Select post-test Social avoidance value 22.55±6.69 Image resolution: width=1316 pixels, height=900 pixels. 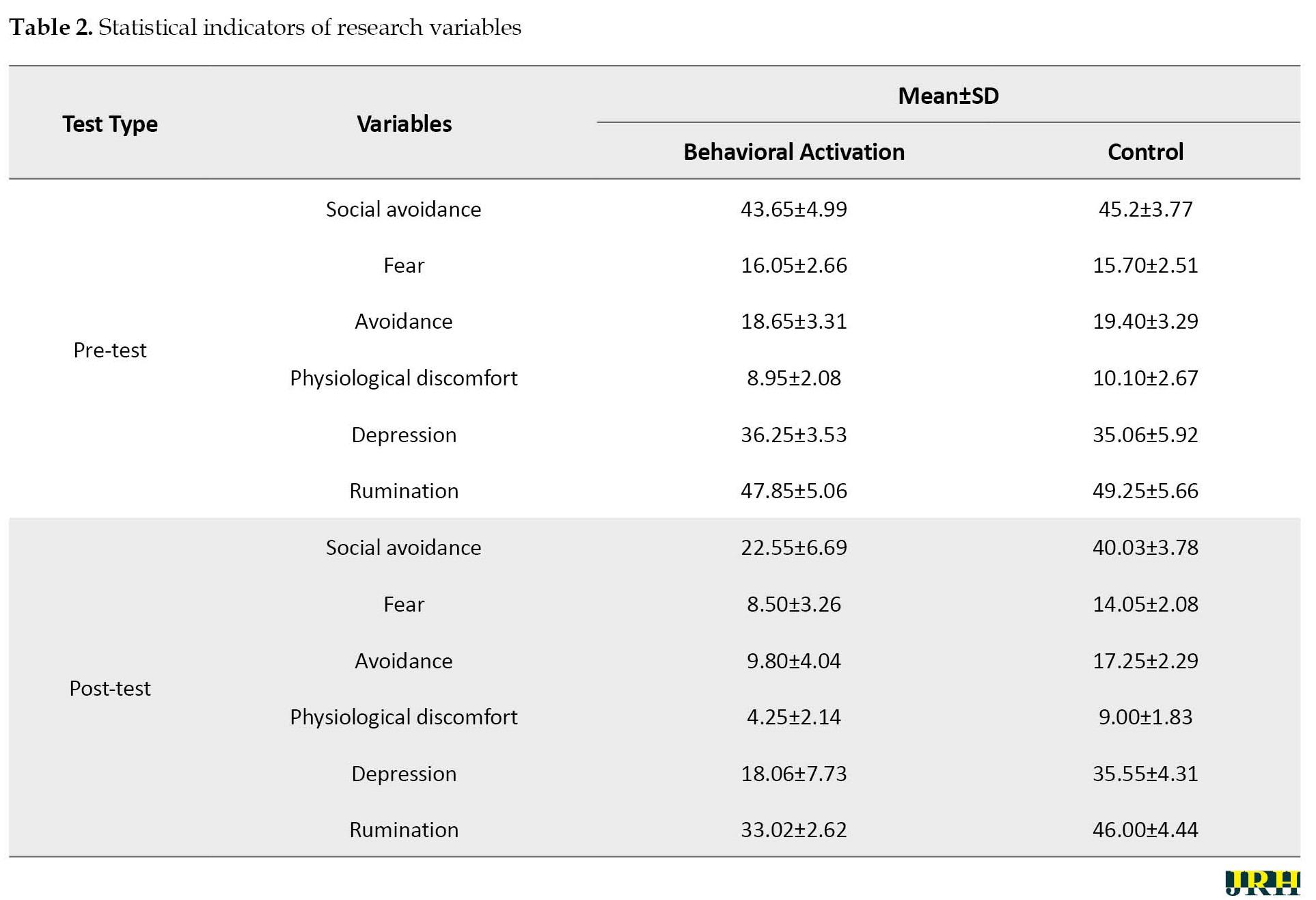coord(794,547)
